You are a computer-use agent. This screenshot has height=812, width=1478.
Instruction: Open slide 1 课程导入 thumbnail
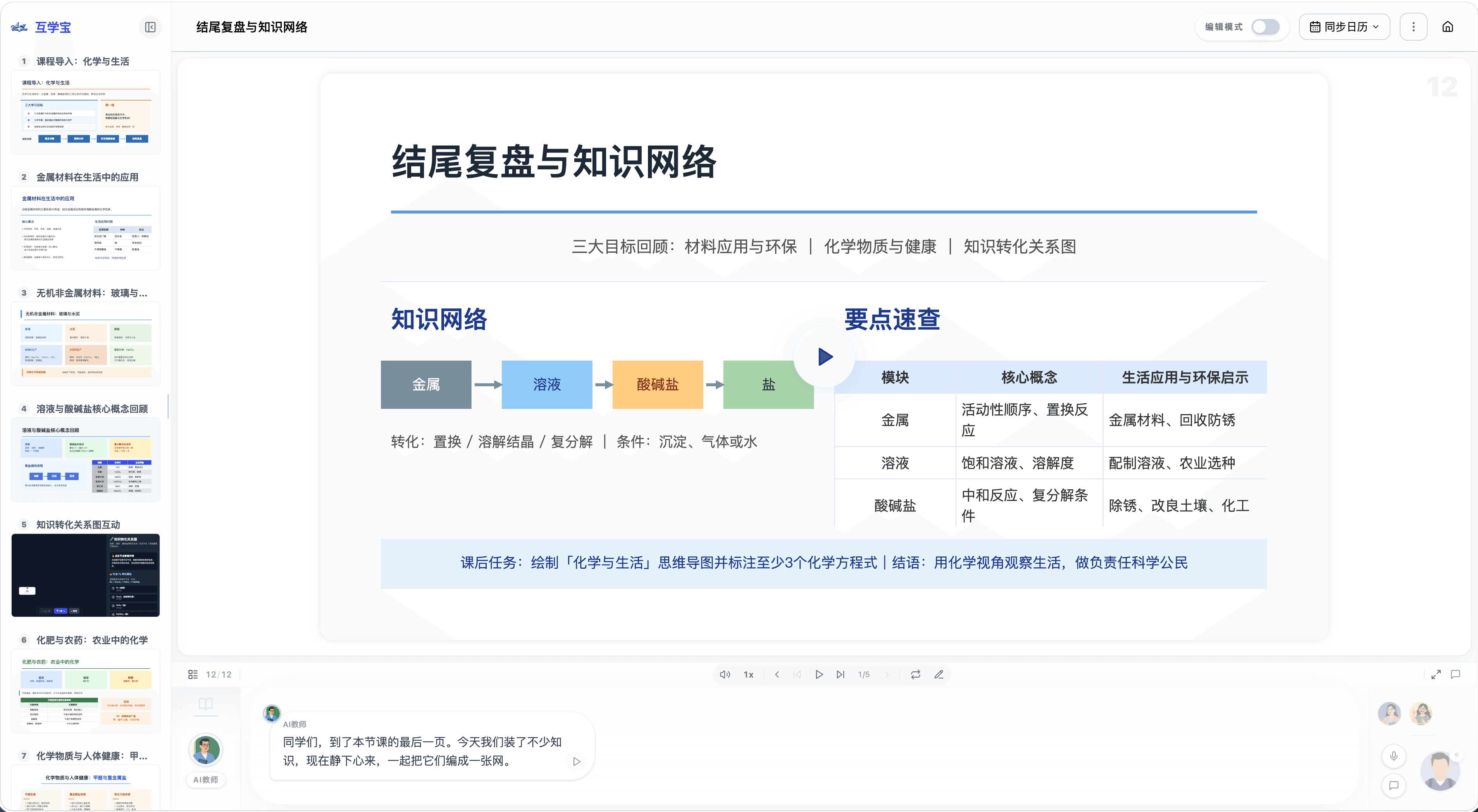tap(86, 112)
